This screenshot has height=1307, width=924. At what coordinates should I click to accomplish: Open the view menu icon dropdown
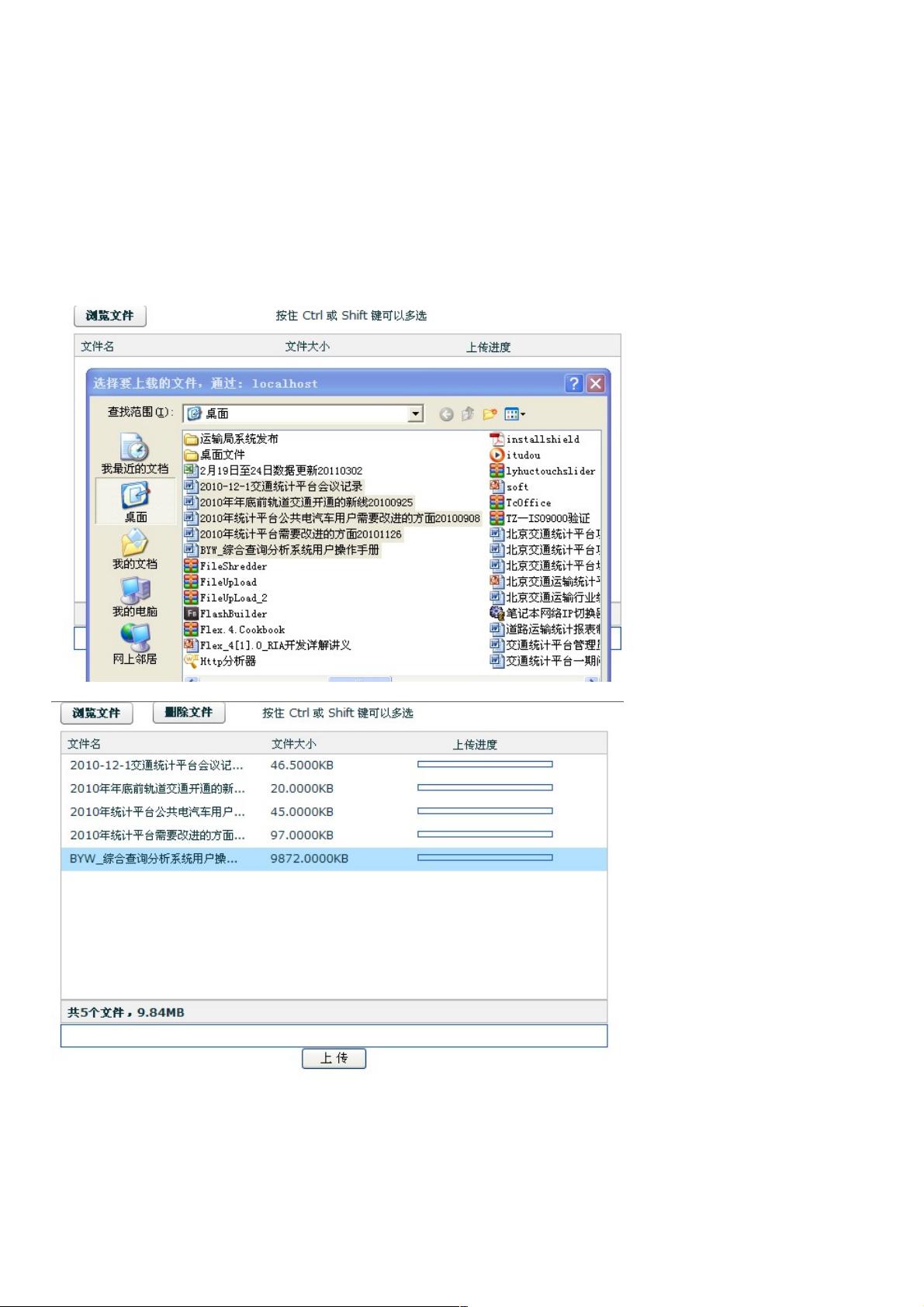[514, 414]
